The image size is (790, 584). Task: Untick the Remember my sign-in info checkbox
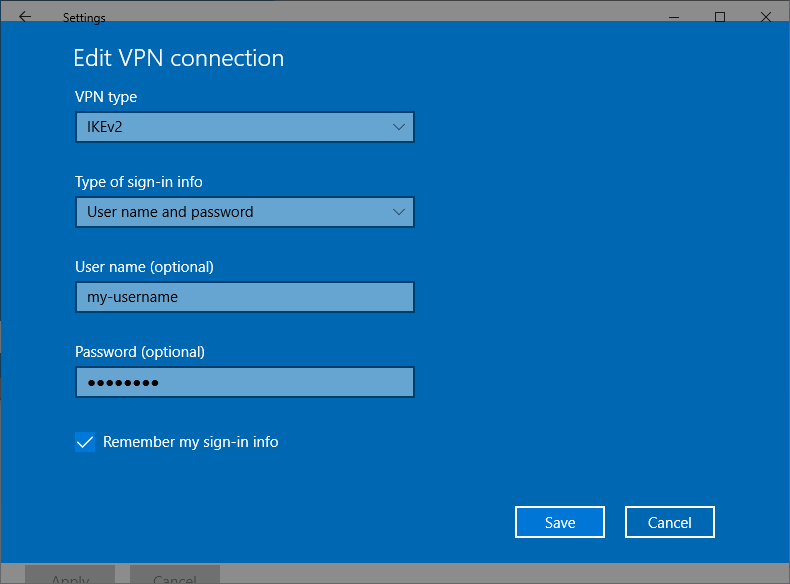[x=85, y=442]
